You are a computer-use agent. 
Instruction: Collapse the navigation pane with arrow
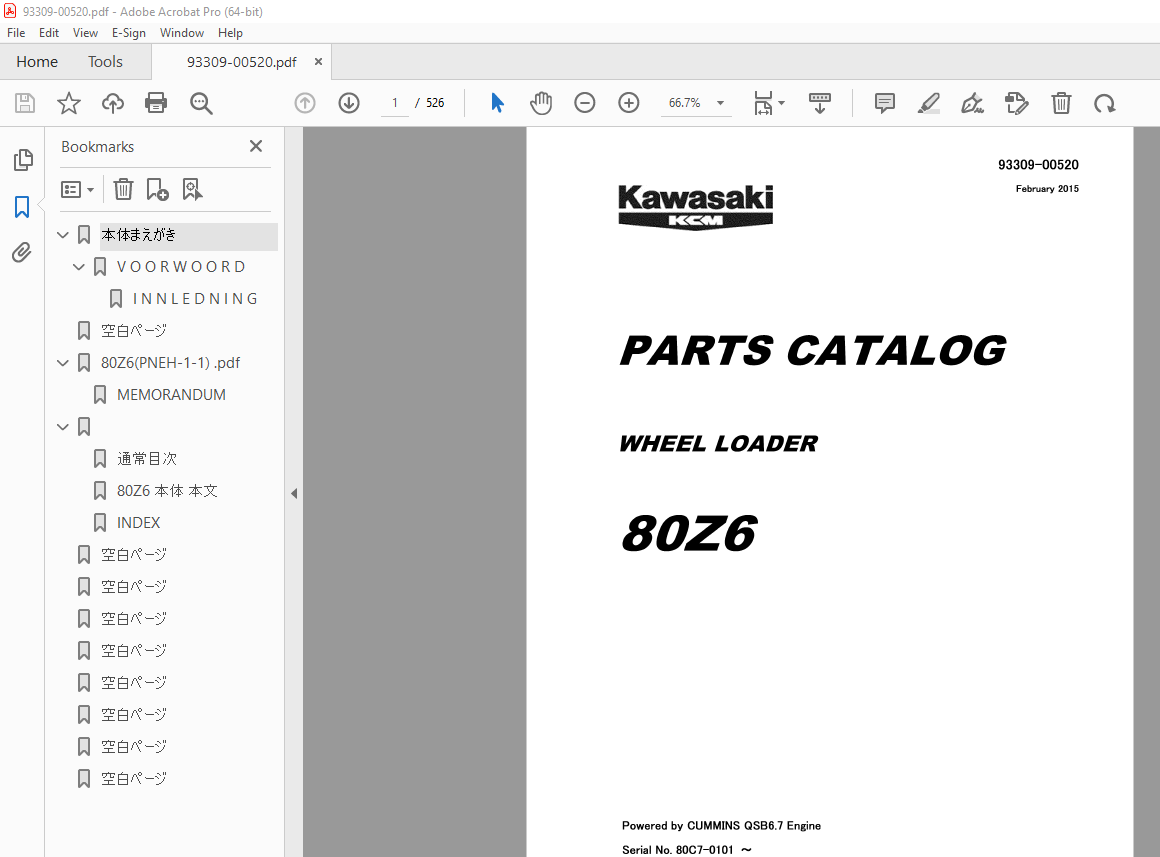[x=294, y=494]
